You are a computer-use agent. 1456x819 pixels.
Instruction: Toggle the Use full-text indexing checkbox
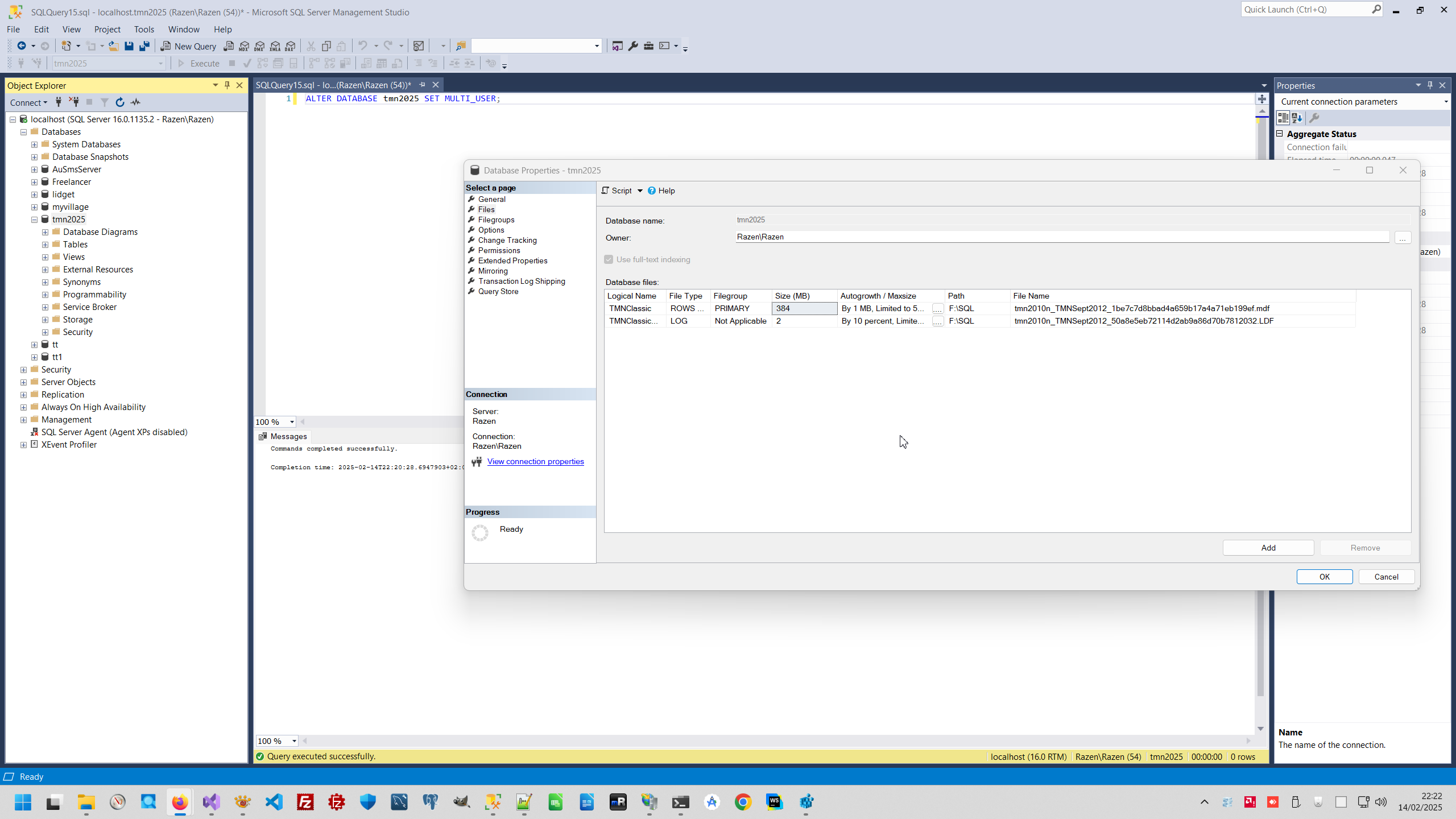pyautogui.click(x=609, y=259)
